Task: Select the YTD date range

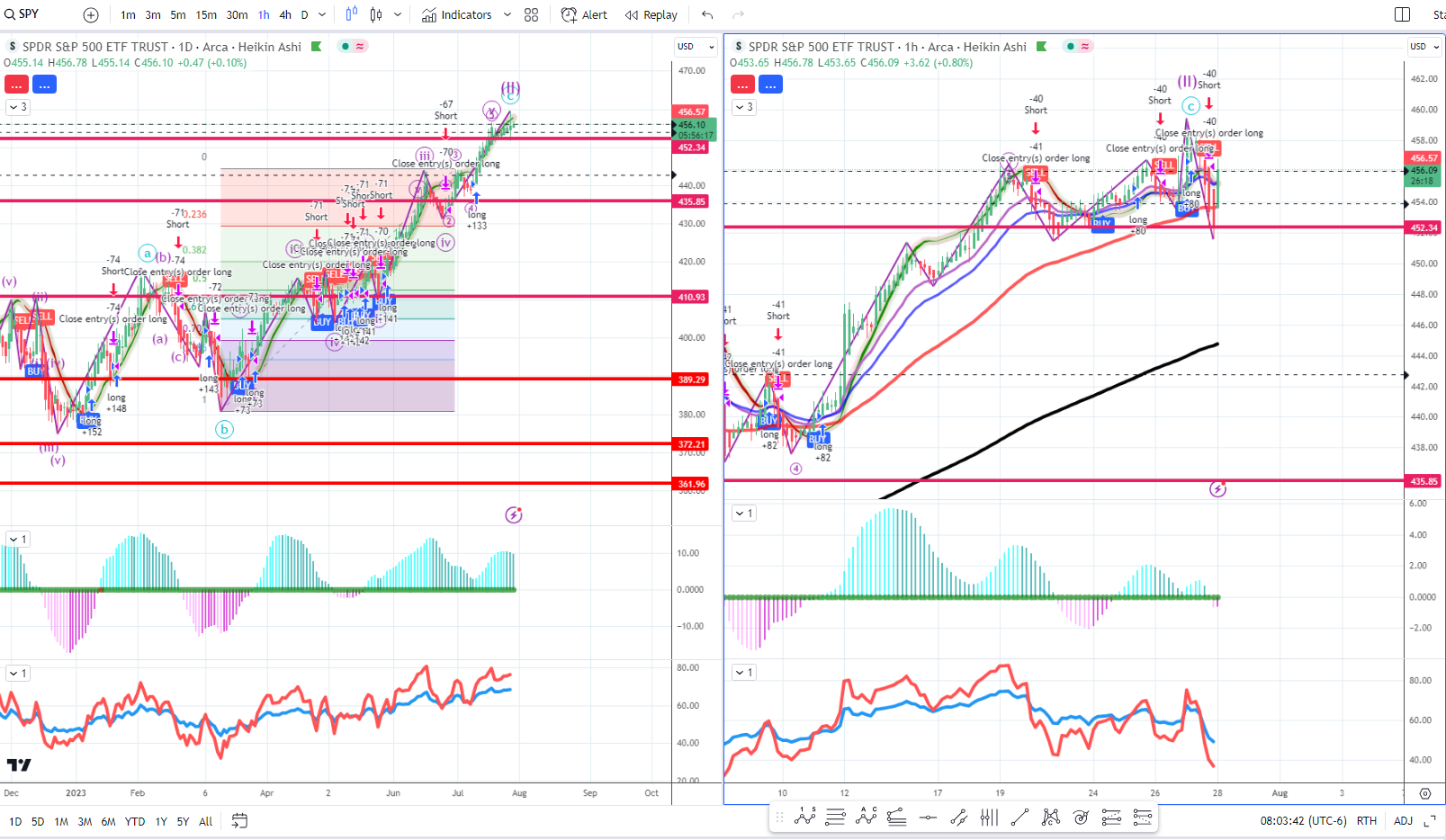Action: click(135, 821)
